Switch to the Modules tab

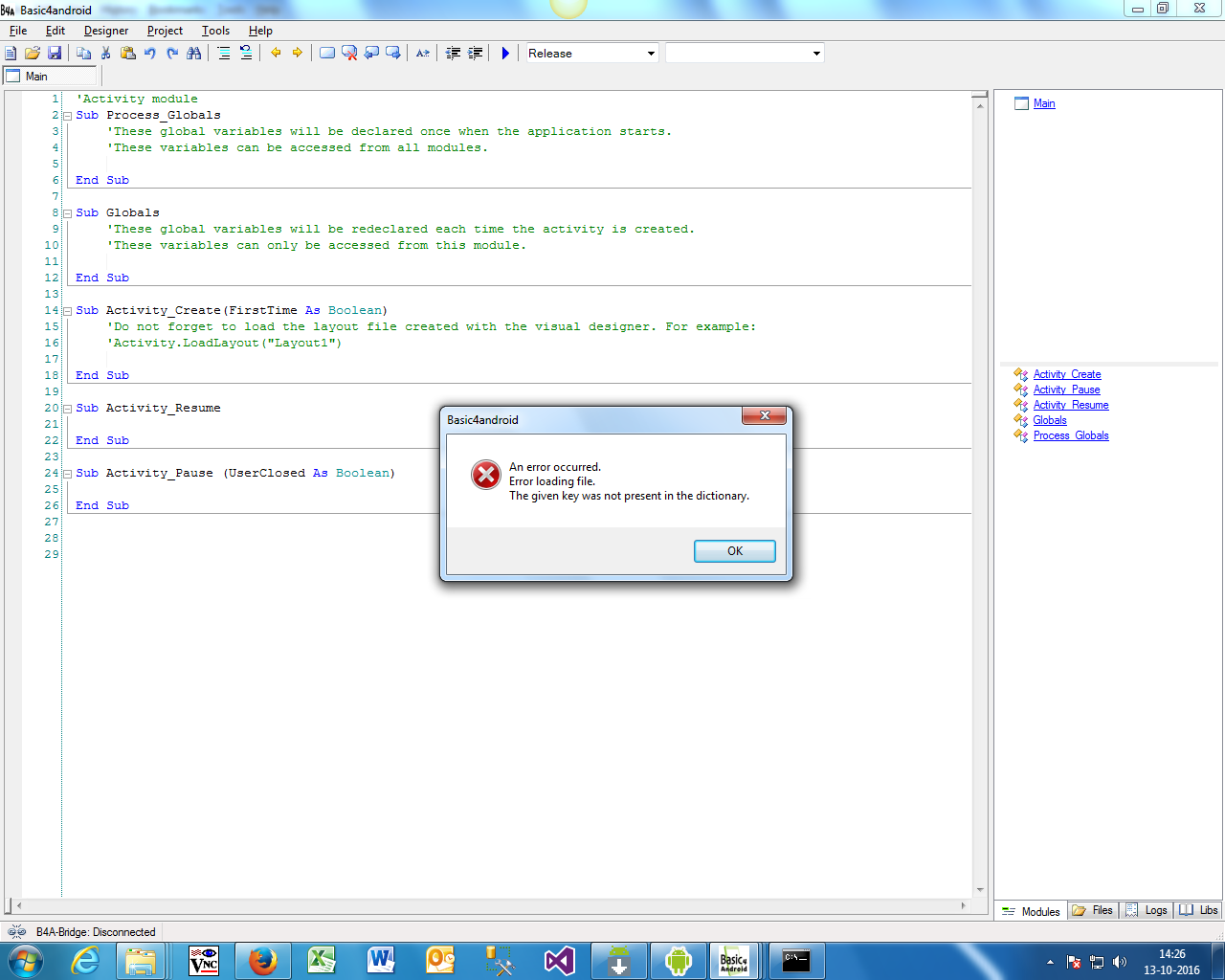1031,911
